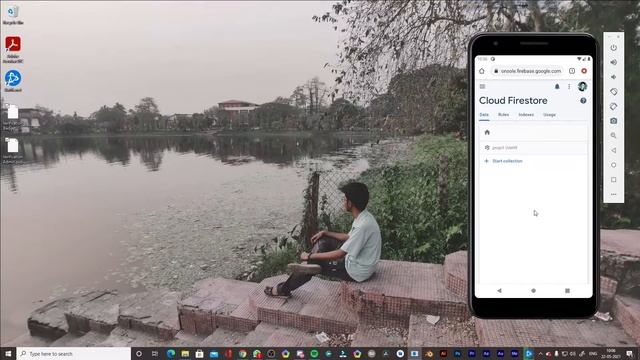
Task: Tap the red update icon beside the tab switcher
Action: 584,71
